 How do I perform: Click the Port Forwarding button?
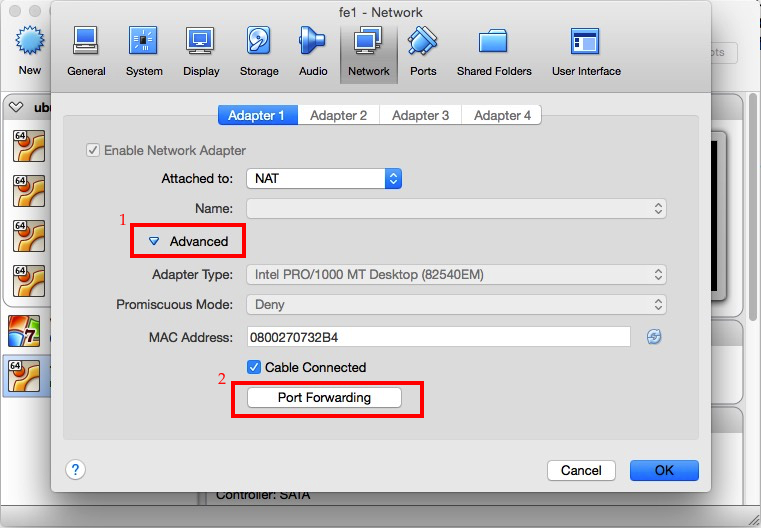pyautogui.click(x=324, y=398)
